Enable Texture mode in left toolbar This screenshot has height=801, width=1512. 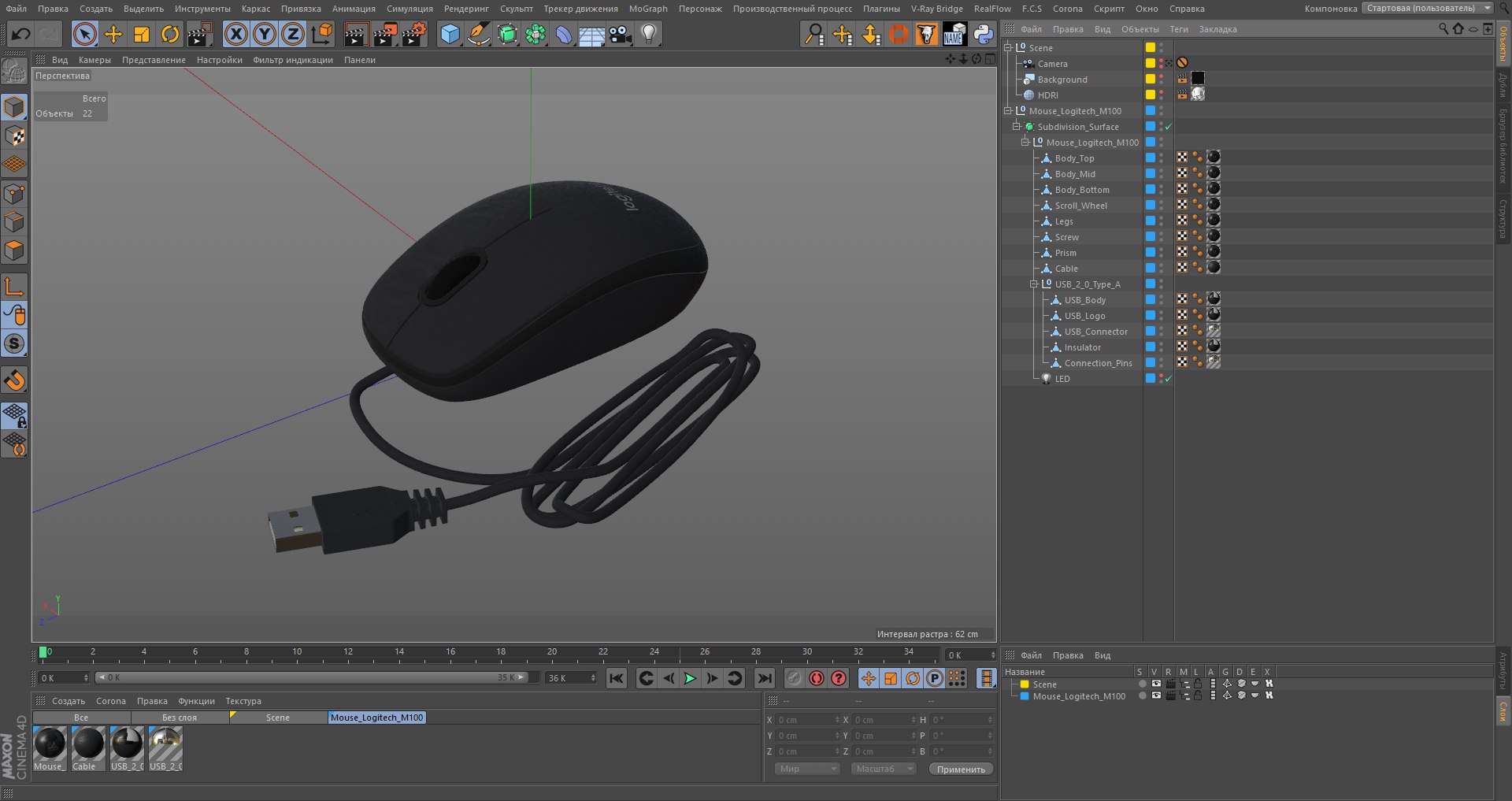(x=14, y=136)
